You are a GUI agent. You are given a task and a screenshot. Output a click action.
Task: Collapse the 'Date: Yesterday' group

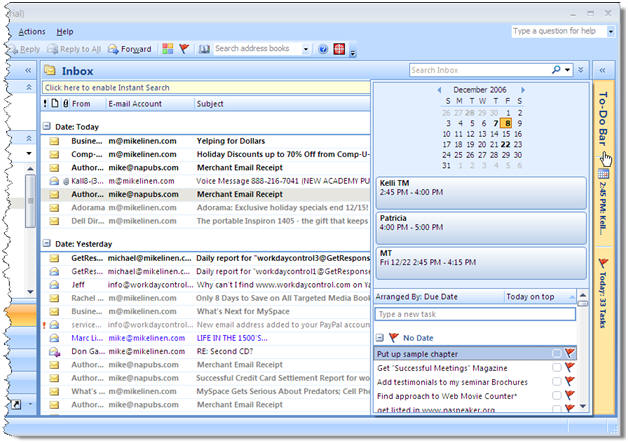pyautogui.click(x=46, y=243)
